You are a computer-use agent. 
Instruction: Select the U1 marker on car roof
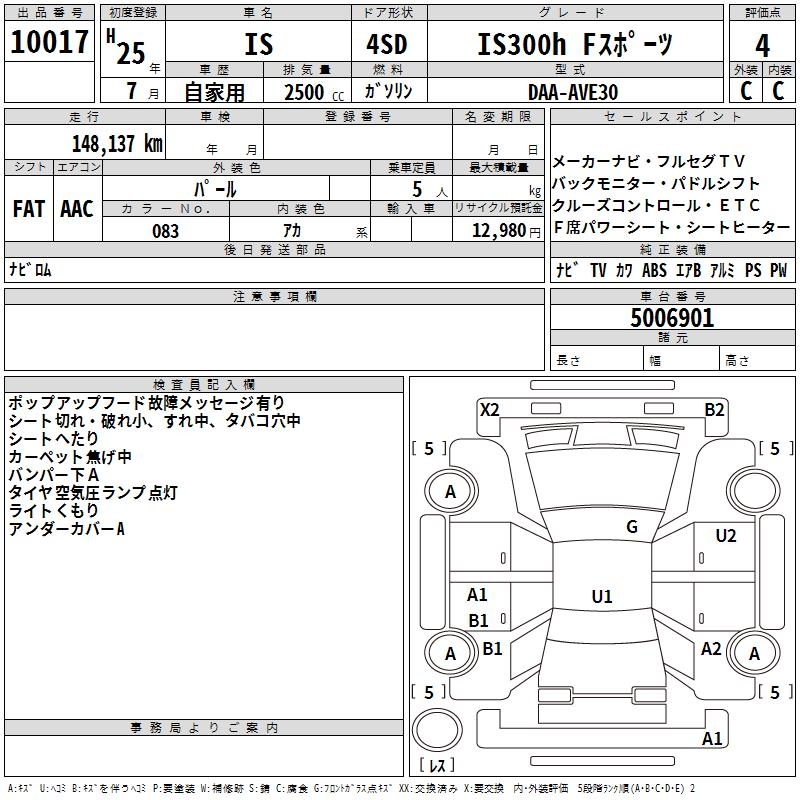(601, 597)
